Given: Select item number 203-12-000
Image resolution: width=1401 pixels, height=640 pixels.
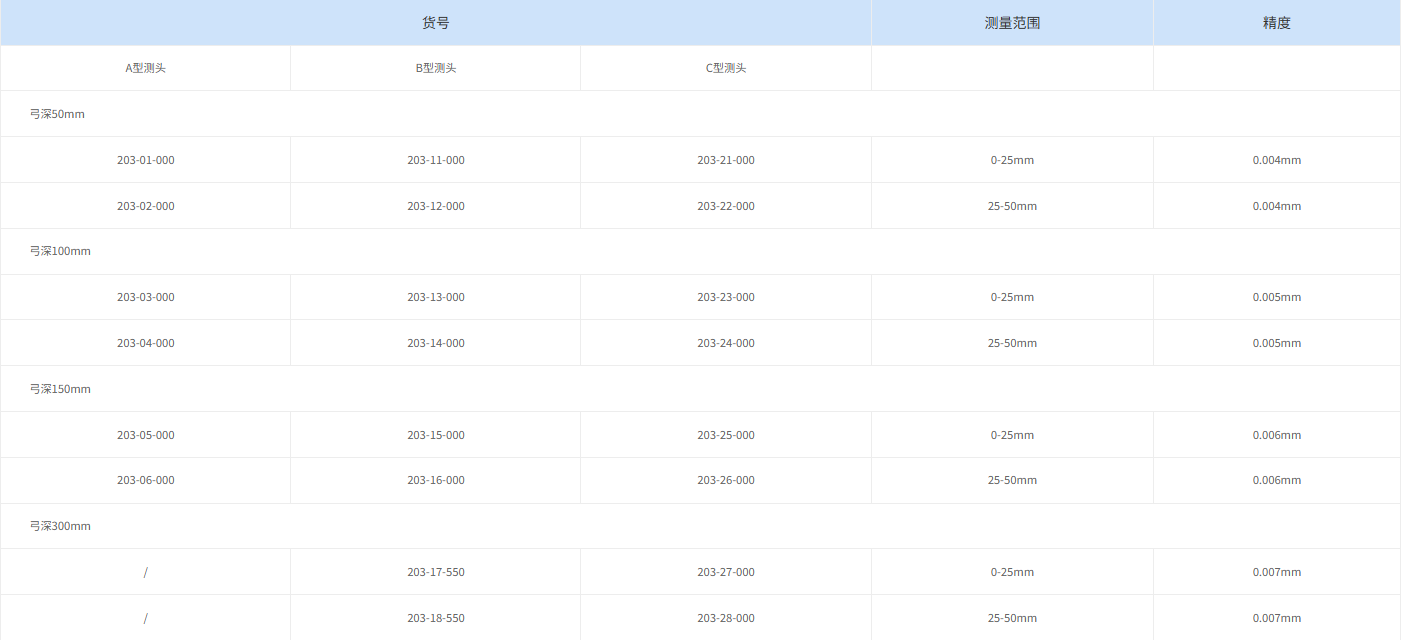Looking at the screenshot, I should 436,206.
